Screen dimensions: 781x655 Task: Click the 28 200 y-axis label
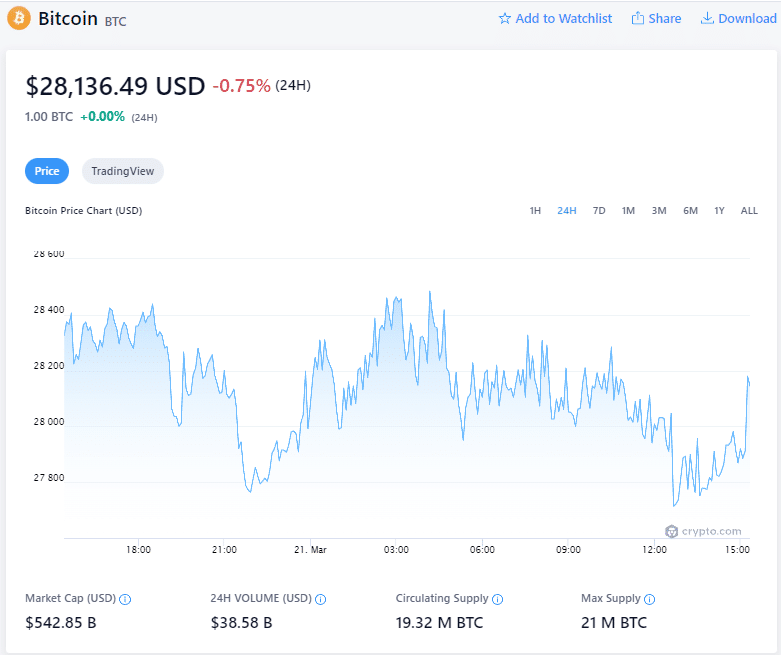[x=49, y=366]
